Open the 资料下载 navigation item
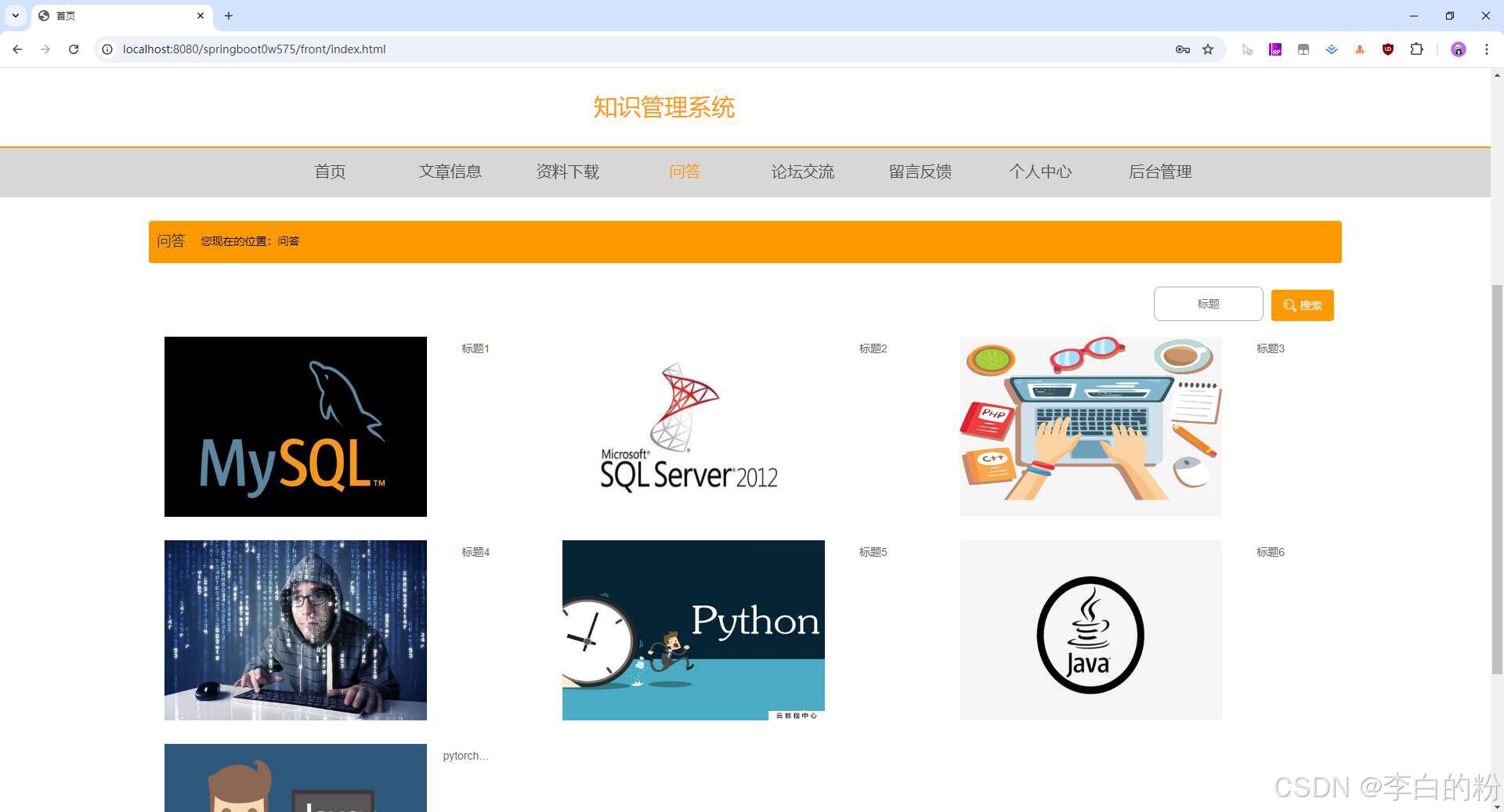Viewport: 1504px width, 812px height. point(567,171)
